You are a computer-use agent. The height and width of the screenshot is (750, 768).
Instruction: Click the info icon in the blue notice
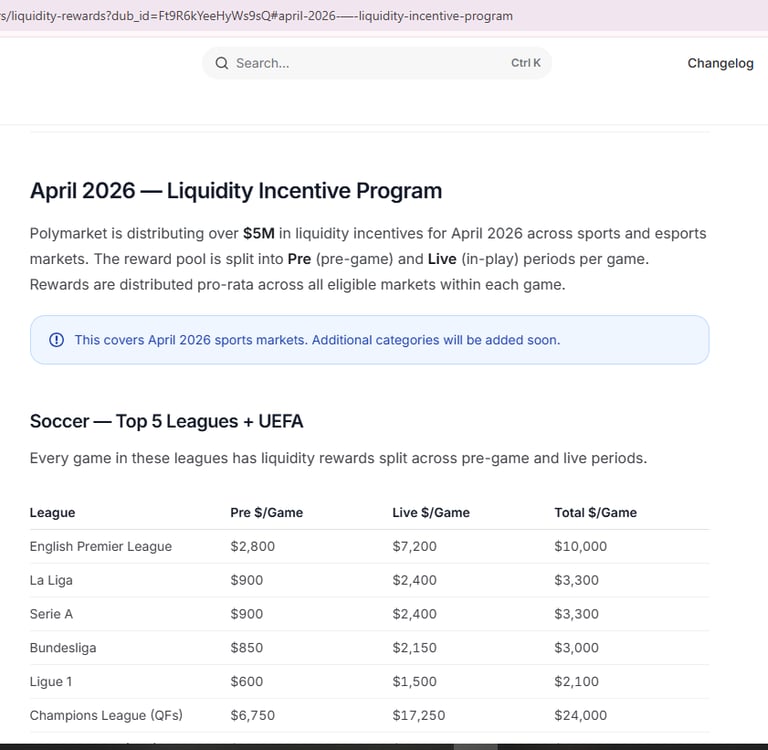tap(56, 340)
